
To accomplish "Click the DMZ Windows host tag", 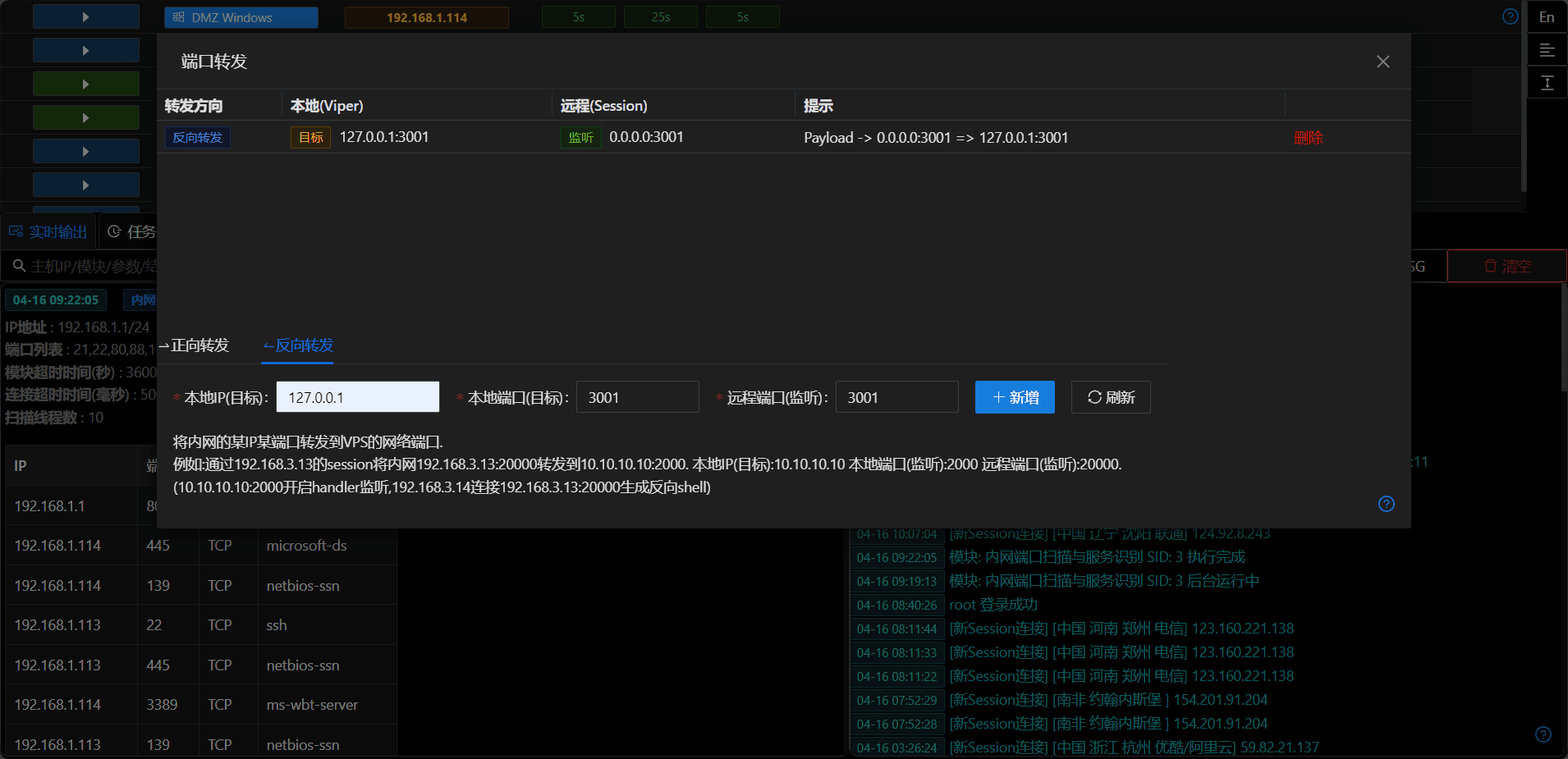I will coord(241,17).
